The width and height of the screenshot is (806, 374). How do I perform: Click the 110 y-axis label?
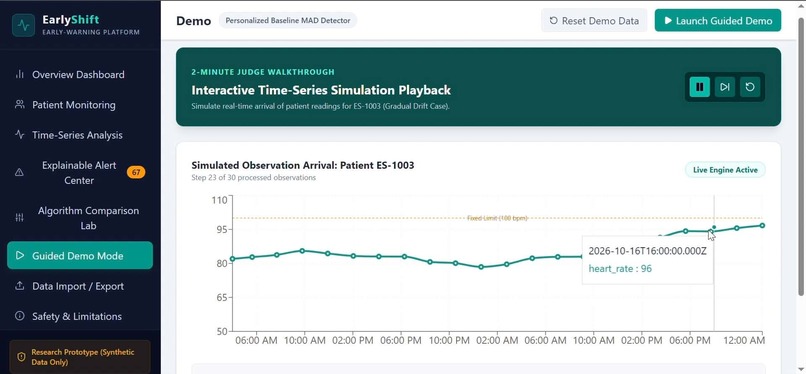[x=219, y=200]
